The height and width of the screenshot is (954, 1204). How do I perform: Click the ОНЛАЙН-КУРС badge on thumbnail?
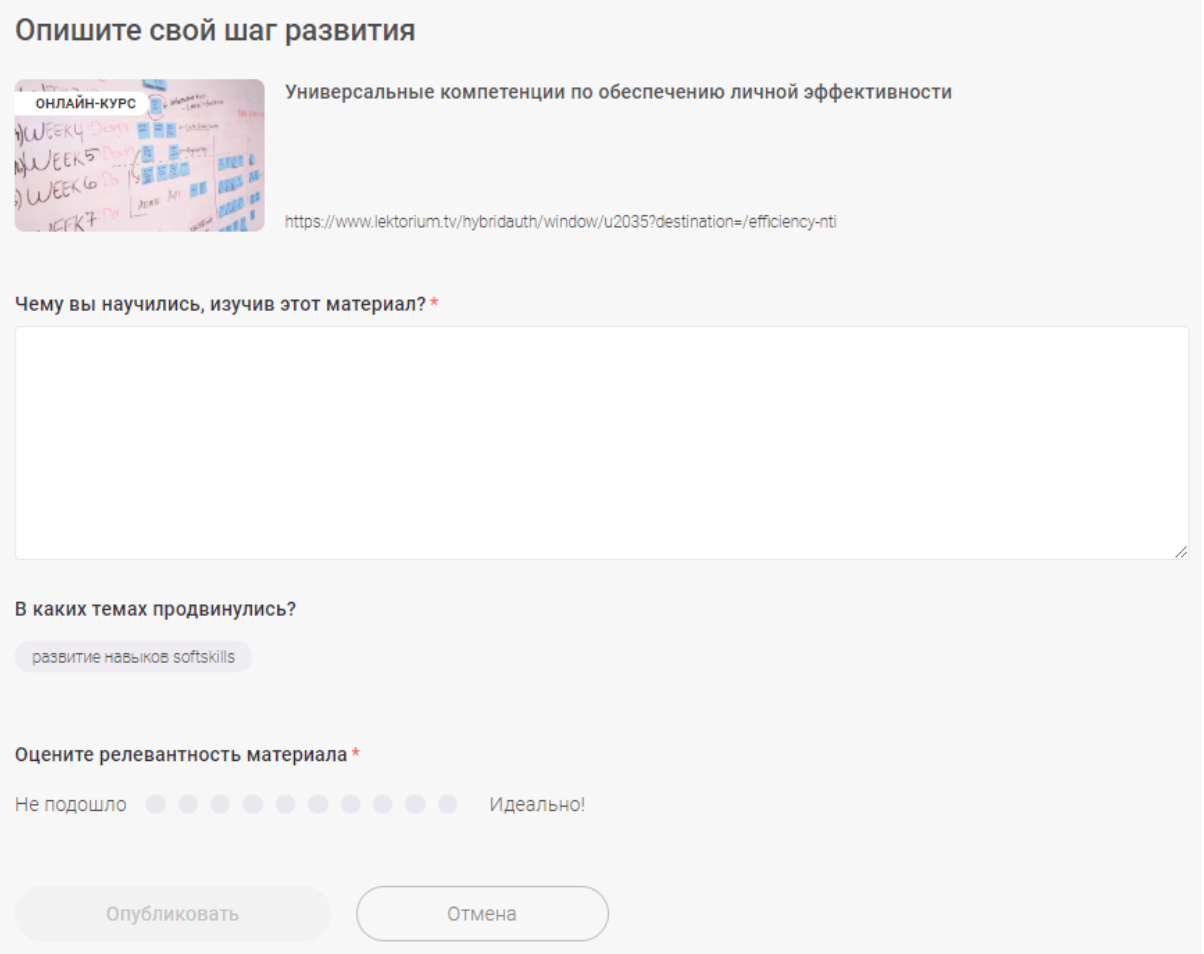click(85, 103)
